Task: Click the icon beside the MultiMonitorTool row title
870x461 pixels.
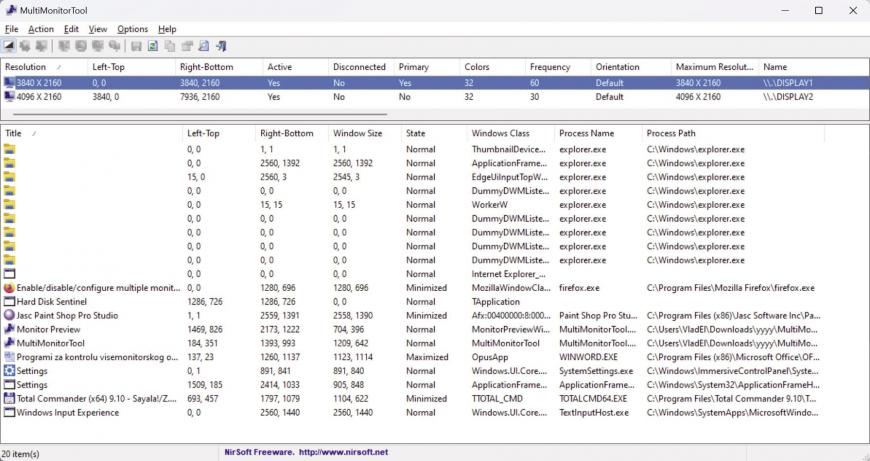Action: click(9, 343)
